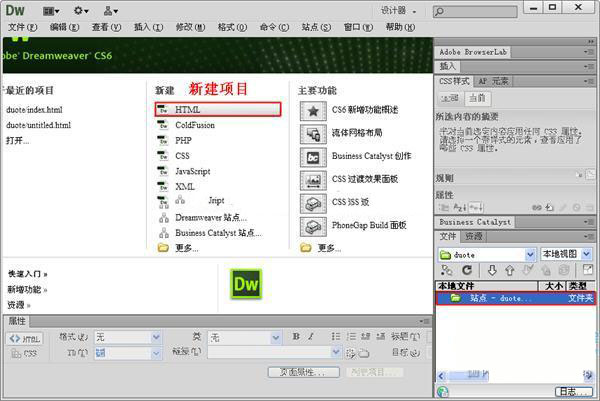Toggle the CSS properties mode button
This screenshot has height=401, width=600.
click(24, 353)
